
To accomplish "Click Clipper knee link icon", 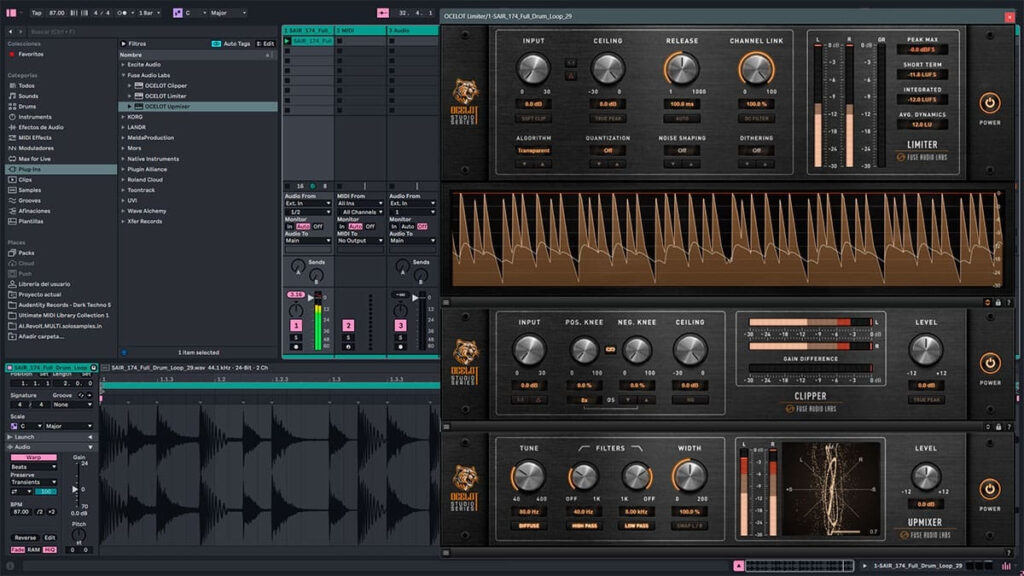I will (x=610, y=349).
